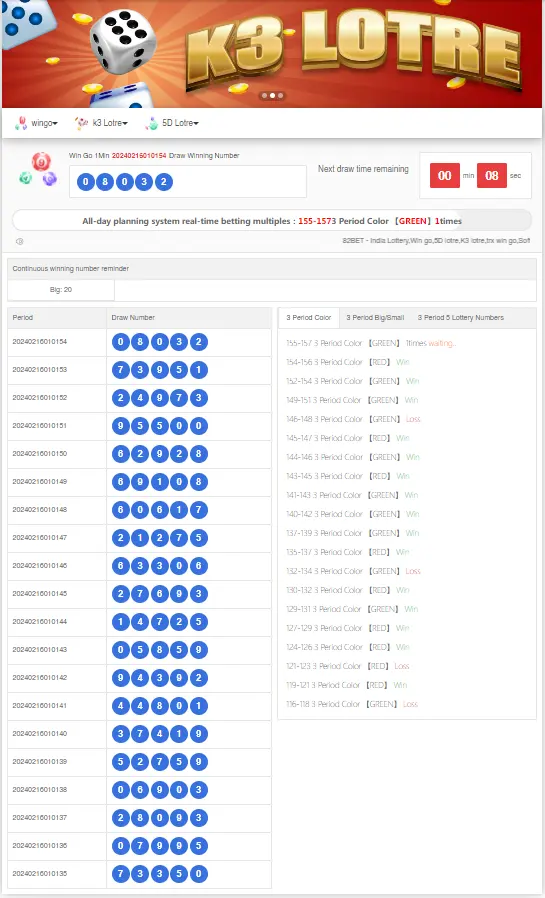Click the 145-147 RED Win prediction row
The width and height of the screenshot is (545, 898).
[x=348, y=438]
